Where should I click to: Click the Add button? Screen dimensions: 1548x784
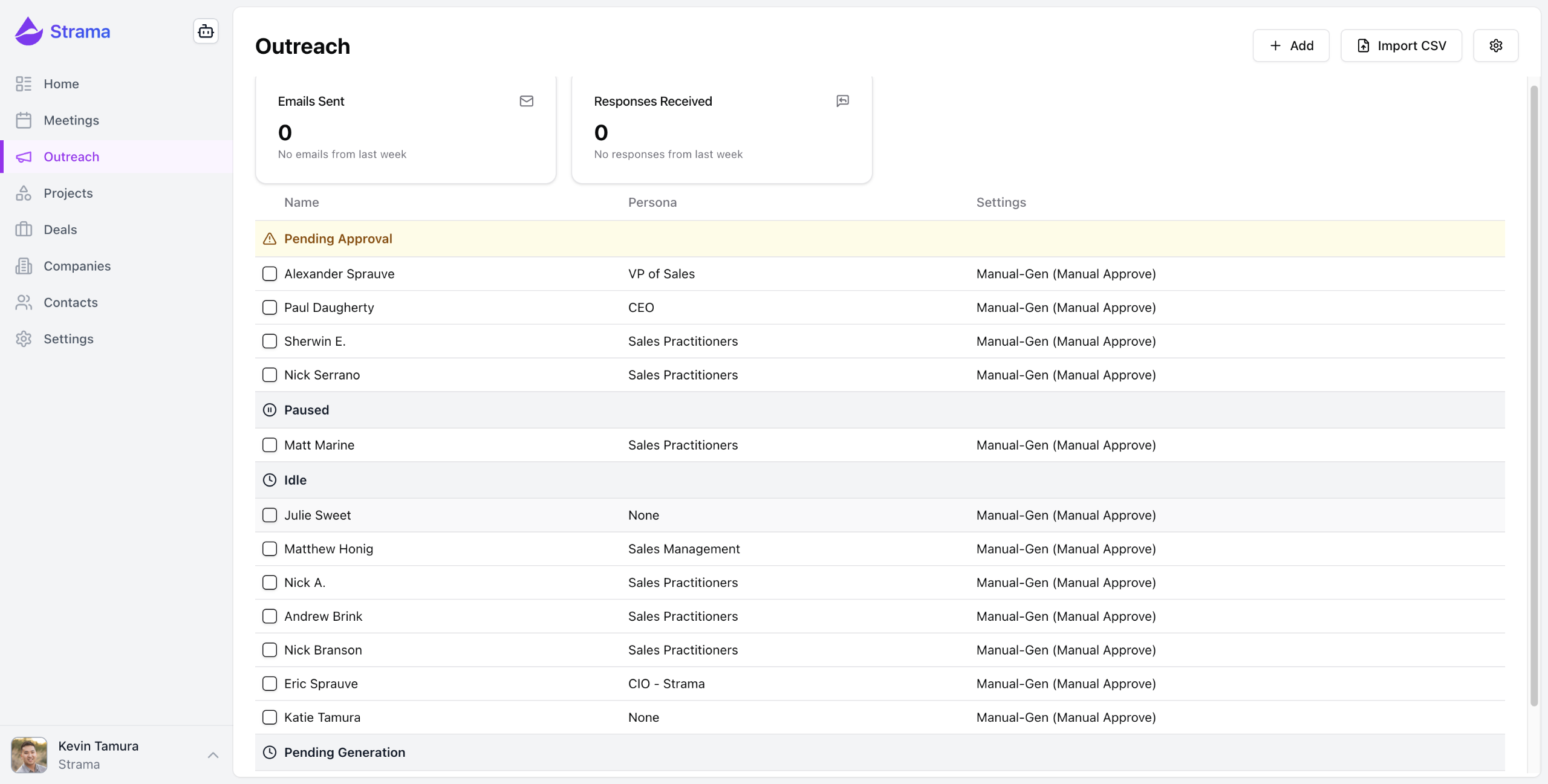1291,45
